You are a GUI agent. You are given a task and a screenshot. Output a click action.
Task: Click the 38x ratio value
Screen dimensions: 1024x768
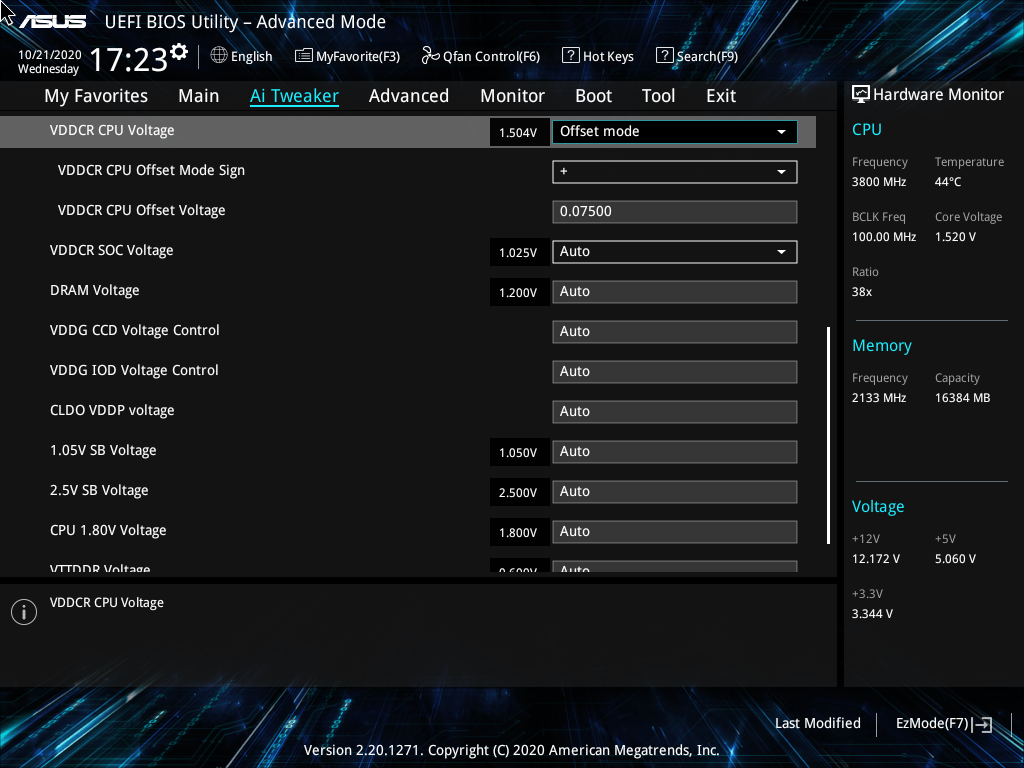click(x=862, y=292)
